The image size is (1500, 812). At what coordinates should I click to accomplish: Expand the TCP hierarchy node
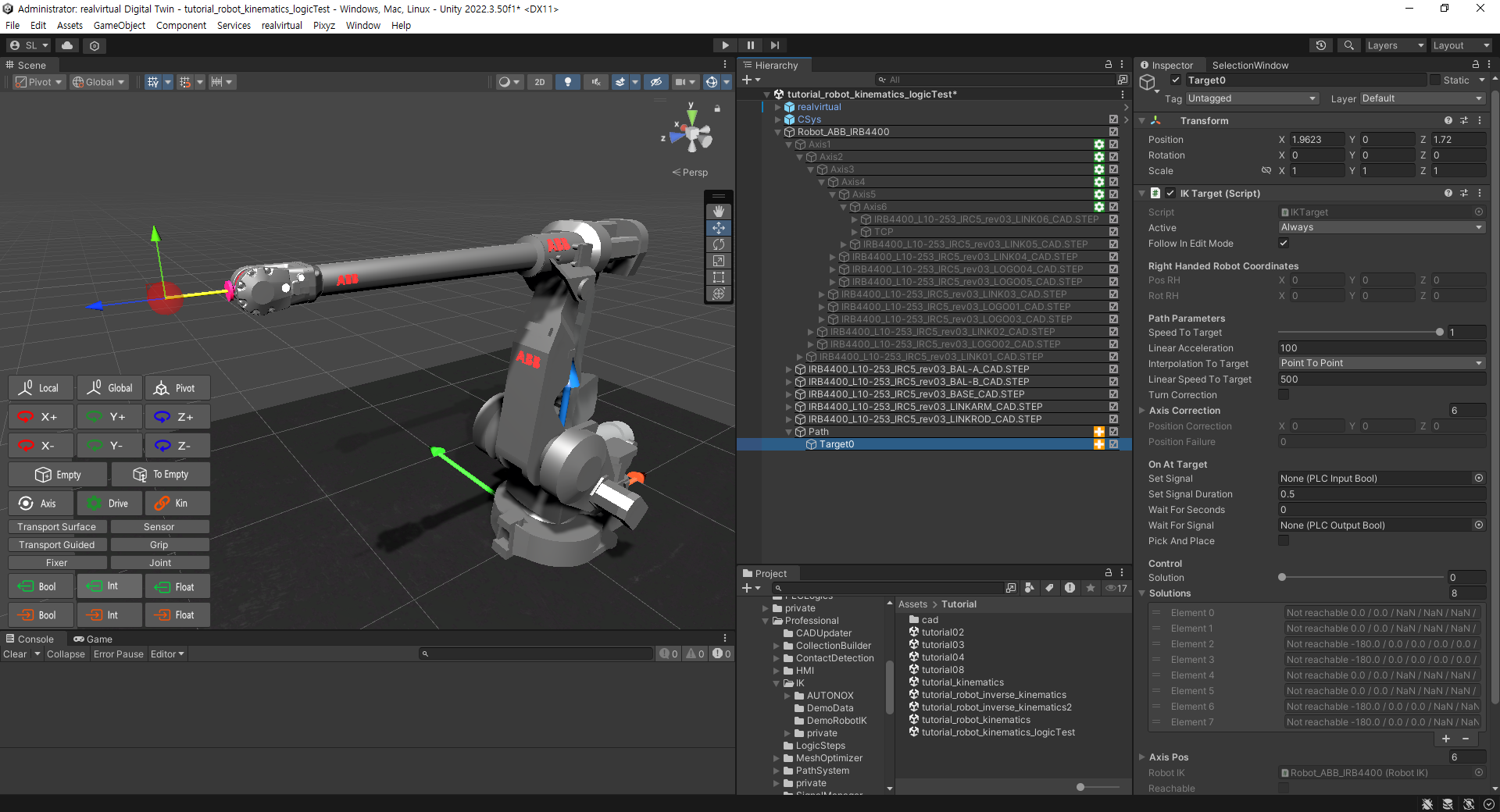pos(855,232)
